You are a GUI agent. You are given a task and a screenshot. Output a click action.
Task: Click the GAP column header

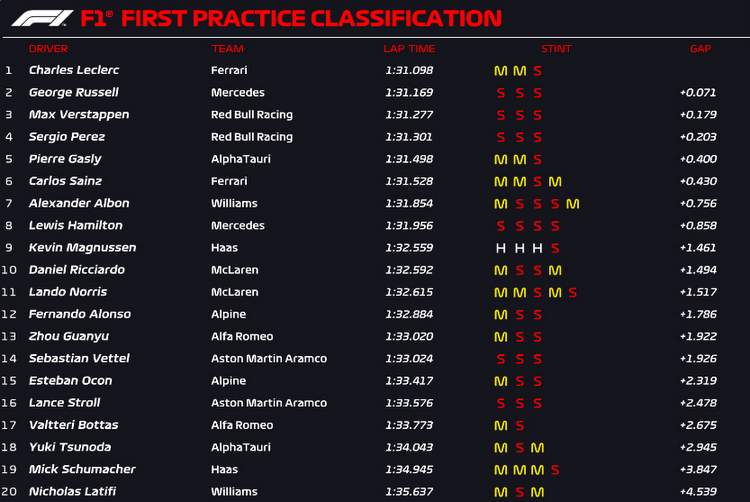pyautogui.click(x=700, y=49)
